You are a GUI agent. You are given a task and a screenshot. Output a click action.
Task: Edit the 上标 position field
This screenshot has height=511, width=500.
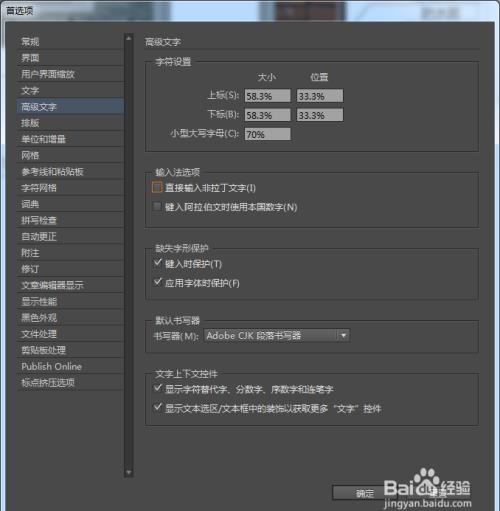[320, 96]
